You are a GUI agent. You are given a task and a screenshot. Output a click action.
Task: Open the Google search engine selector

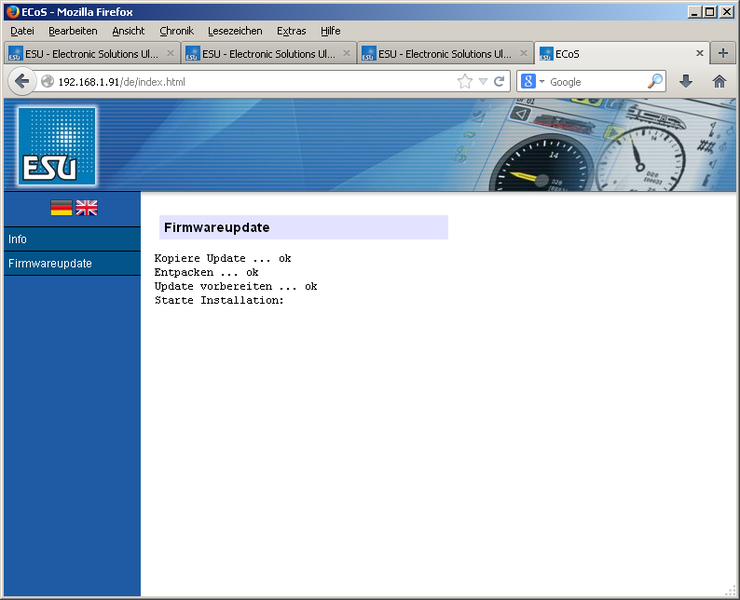click(532, 82)
